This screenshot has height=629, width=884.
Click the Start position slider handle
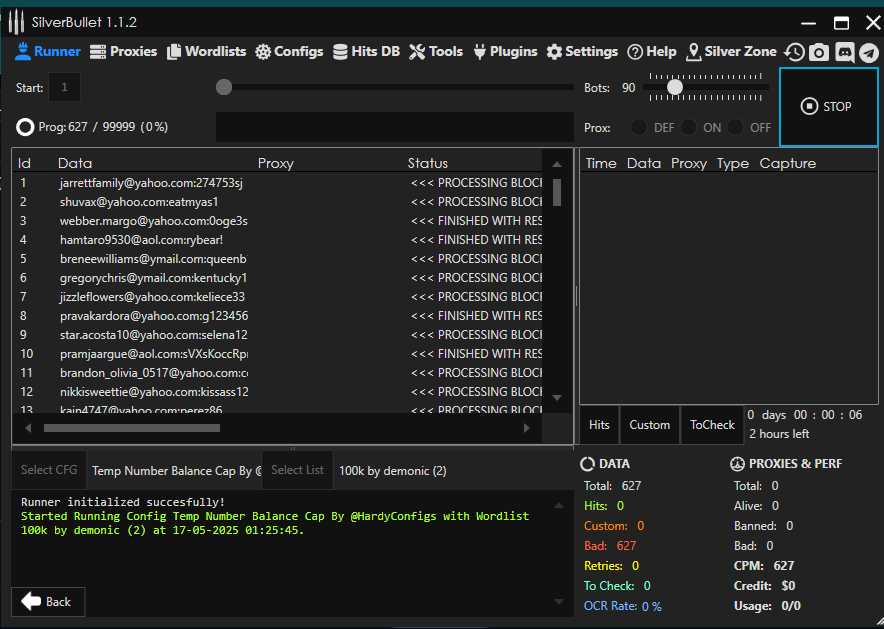(x=224, y=87)
